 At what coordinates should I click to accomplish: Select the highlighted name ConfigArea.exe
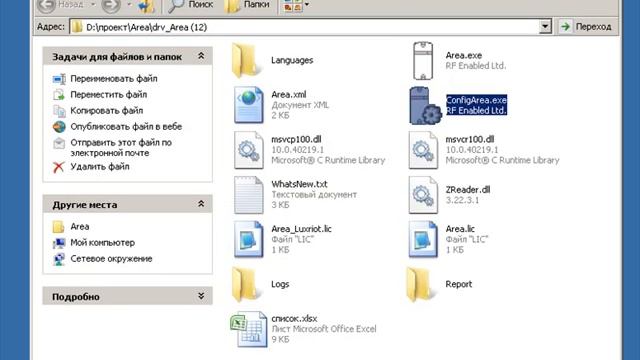pyautogui.click(x=476, y=100)
